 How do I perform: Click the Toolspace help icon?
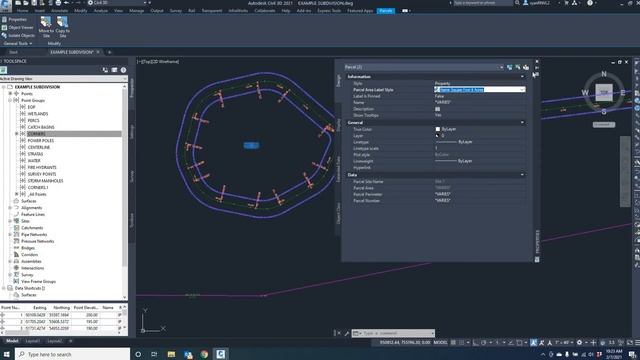coord(123,70)
